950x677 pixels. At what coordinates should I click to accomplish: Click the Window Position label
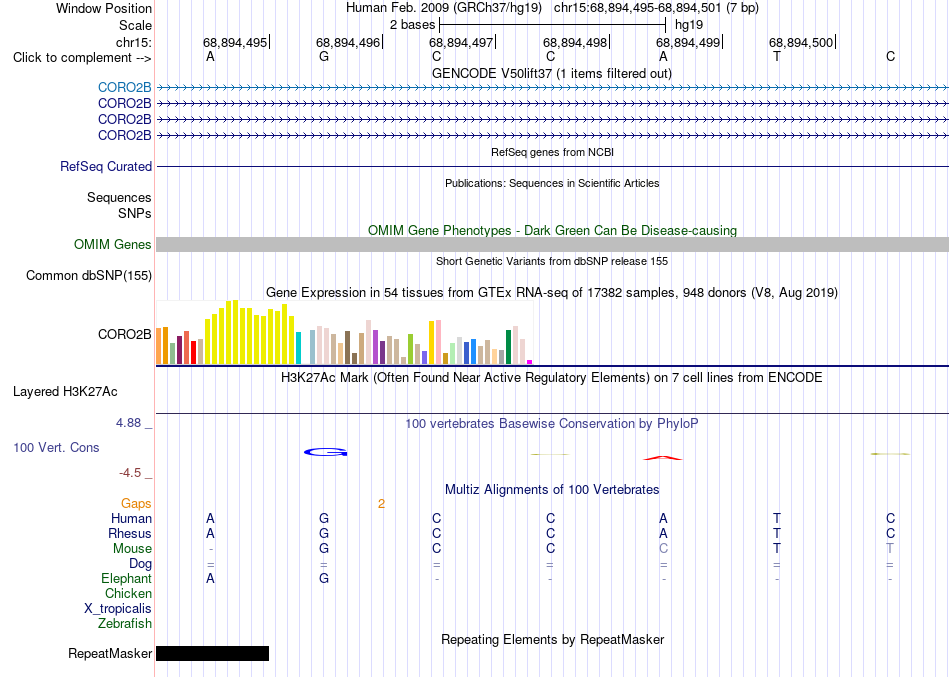point(104,8)
